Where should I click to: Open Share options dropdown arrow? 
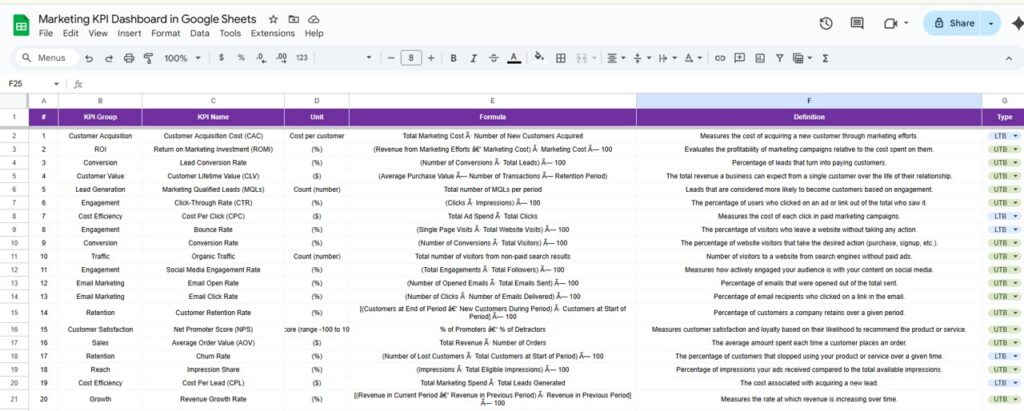[x=991, y=24]
